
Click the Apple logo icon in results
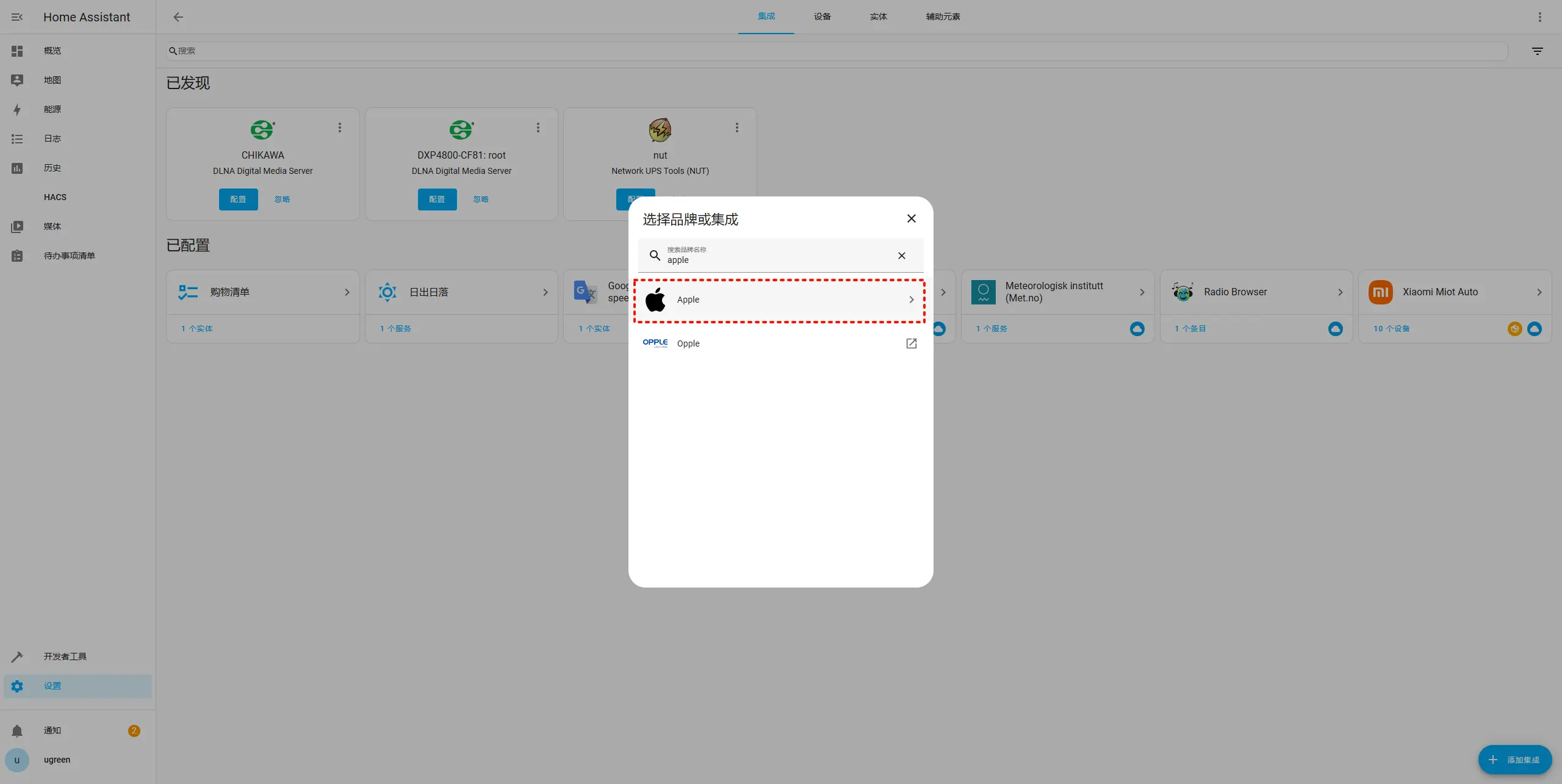655,300
